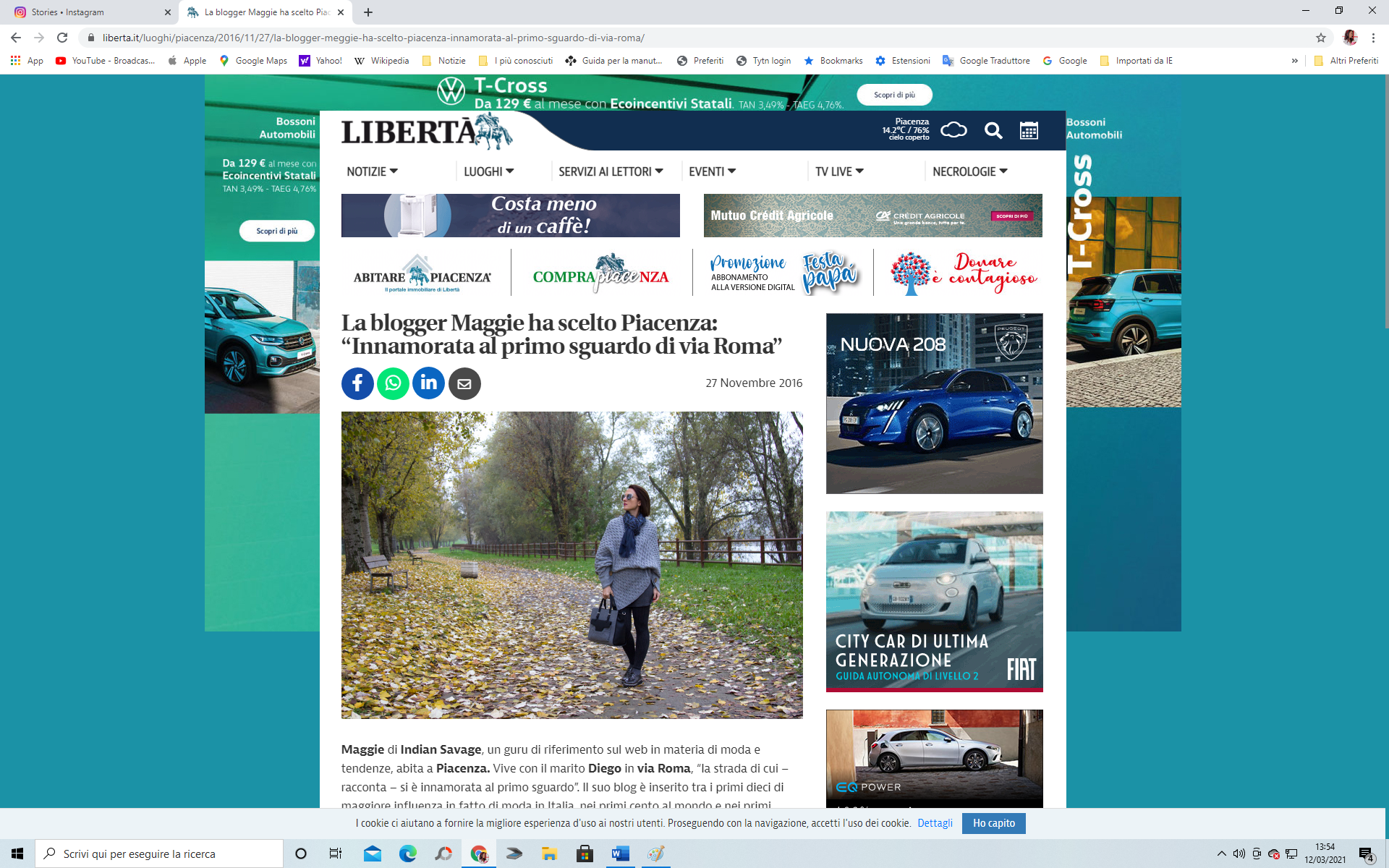Share article on Facebook
1389x868 pixels.
[357, 383]
